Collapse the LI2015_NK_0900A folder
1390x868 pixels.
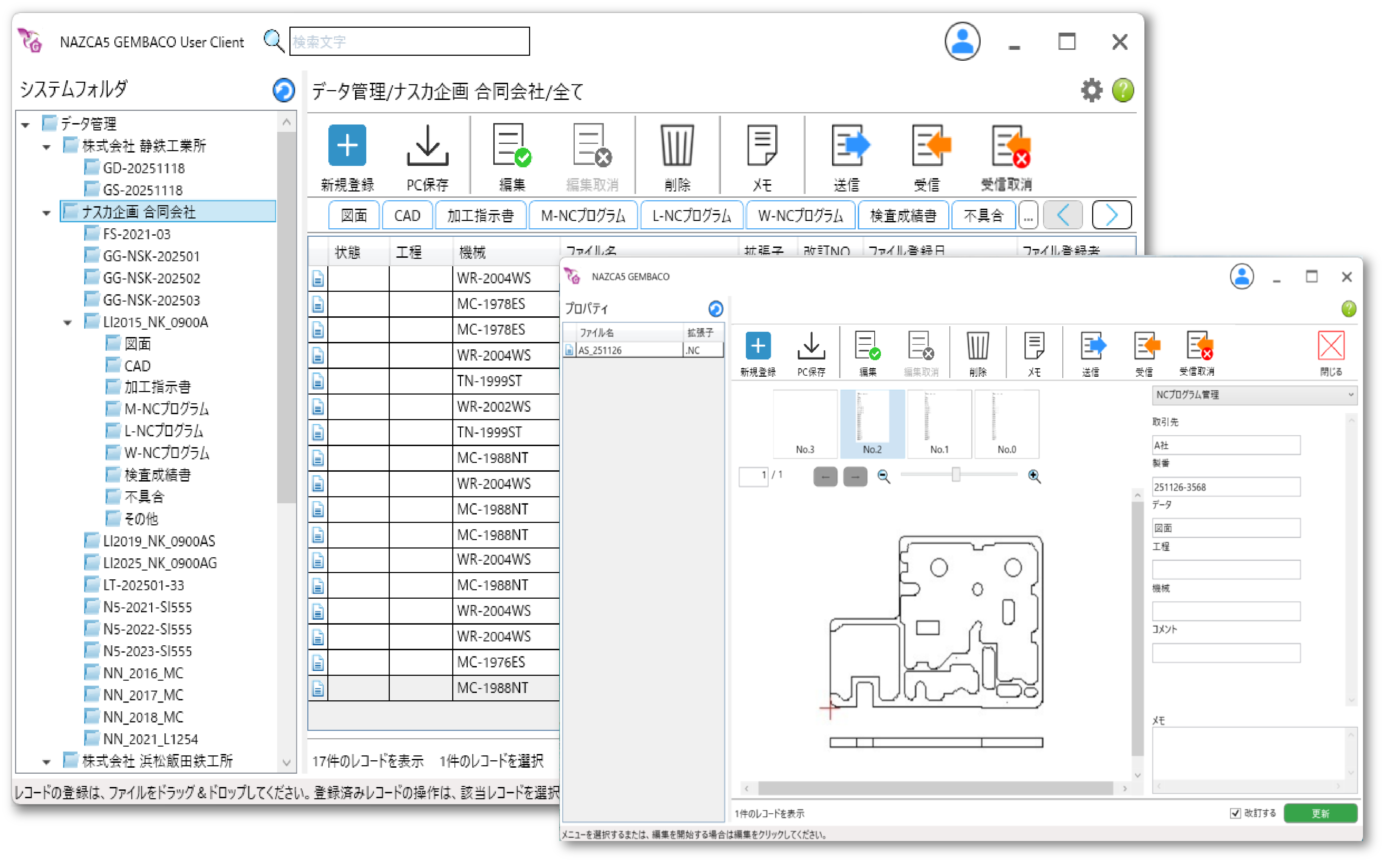click(x=68, y=323)
